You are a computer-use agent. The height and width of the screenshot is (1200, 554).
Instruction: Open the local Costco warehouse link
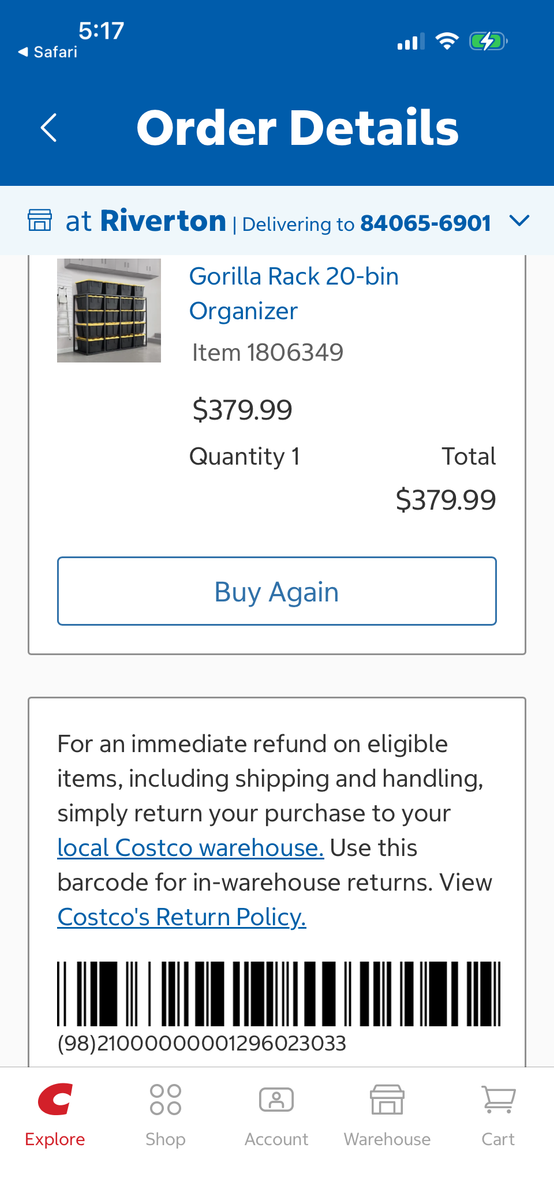pyautogui.click(x=191, y=848)
